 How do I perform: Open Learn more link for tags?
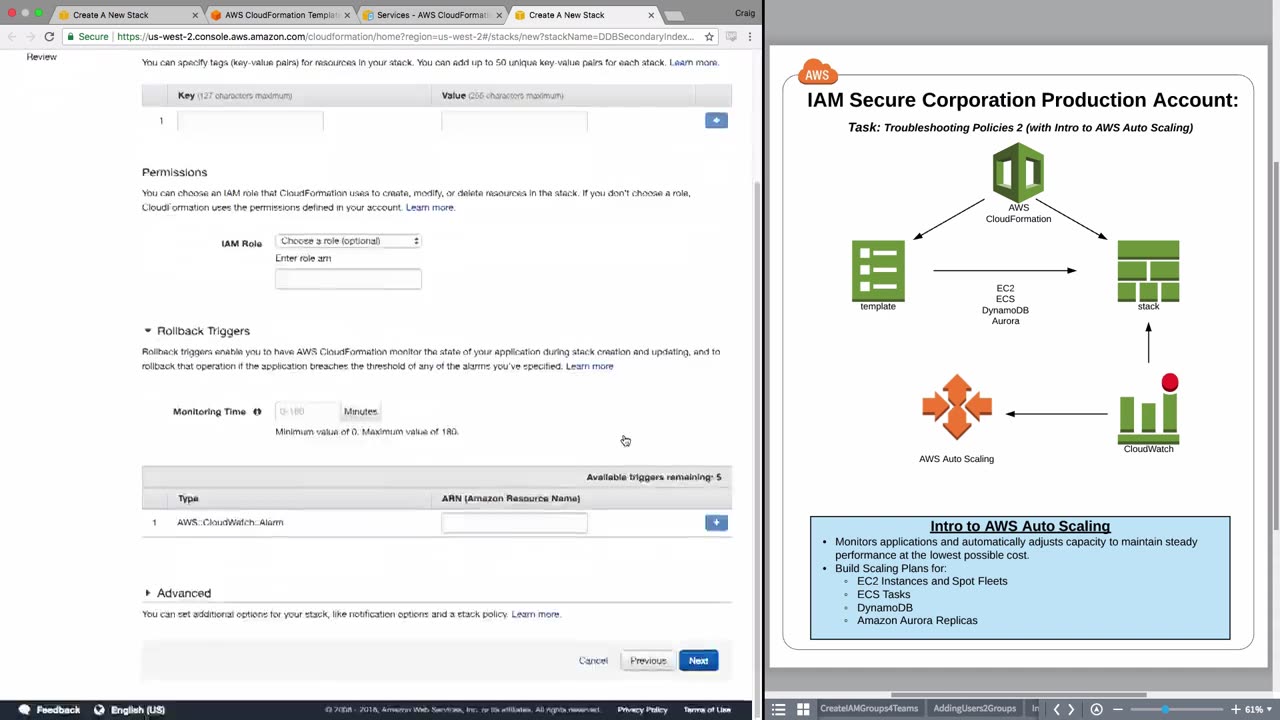(x=693, y=63)
